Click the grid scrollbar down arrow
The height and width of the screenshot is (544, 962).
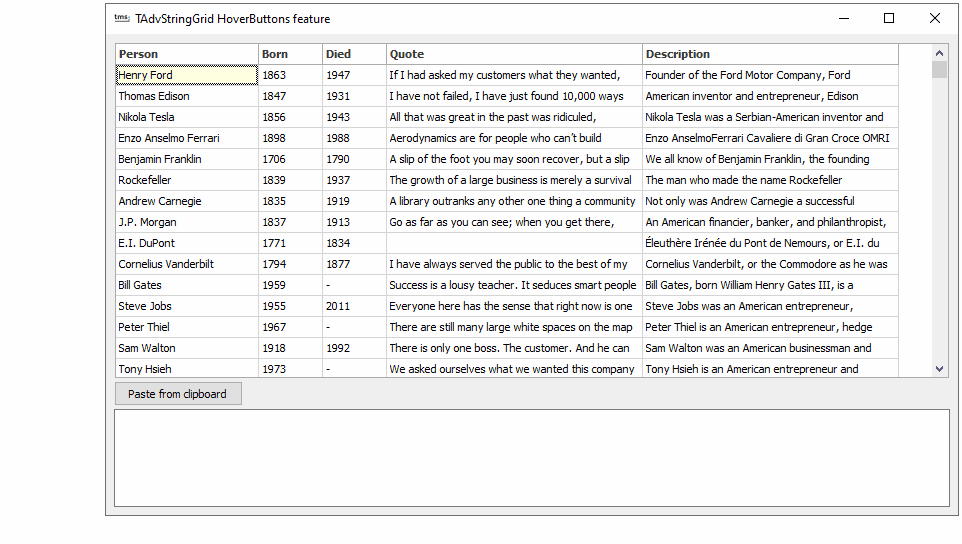click(939, 369)
